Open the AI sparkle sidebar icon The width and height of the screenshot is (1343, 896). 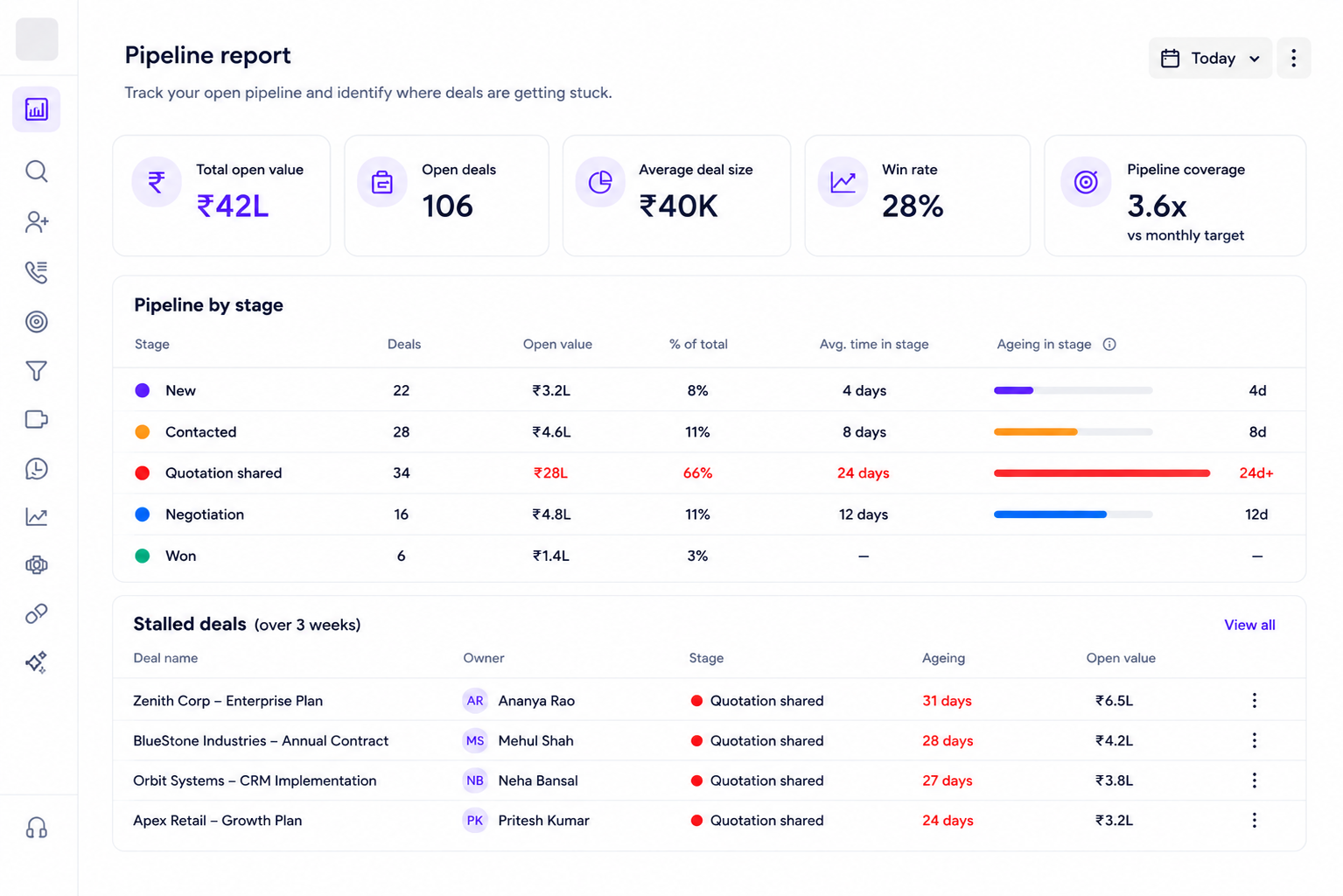point(37,662)
